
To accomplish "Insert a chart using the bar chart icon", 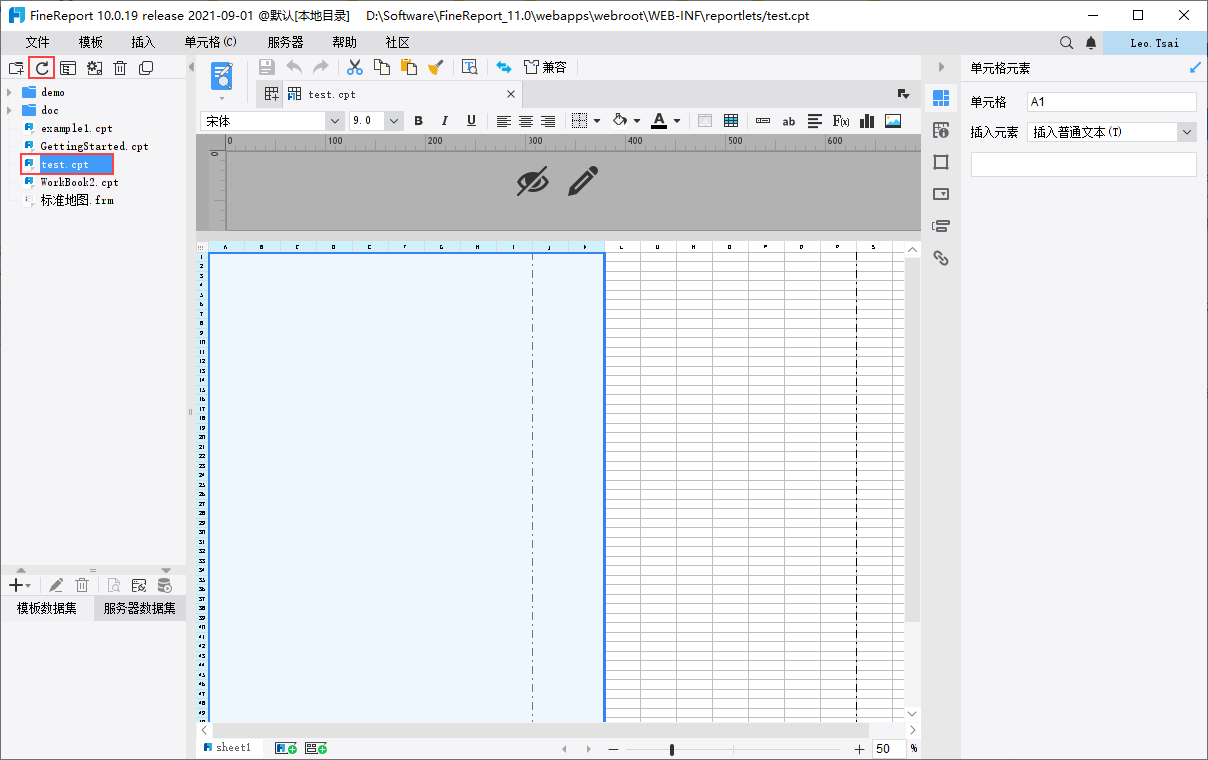I will pos(867,121).
